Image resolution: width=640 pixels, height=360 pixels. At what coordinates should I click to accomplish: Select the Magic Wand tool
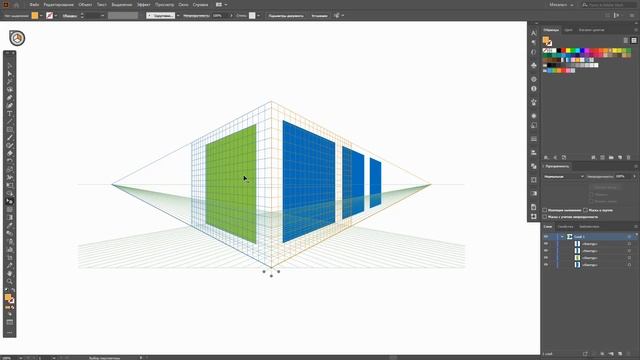click(9, 82)
